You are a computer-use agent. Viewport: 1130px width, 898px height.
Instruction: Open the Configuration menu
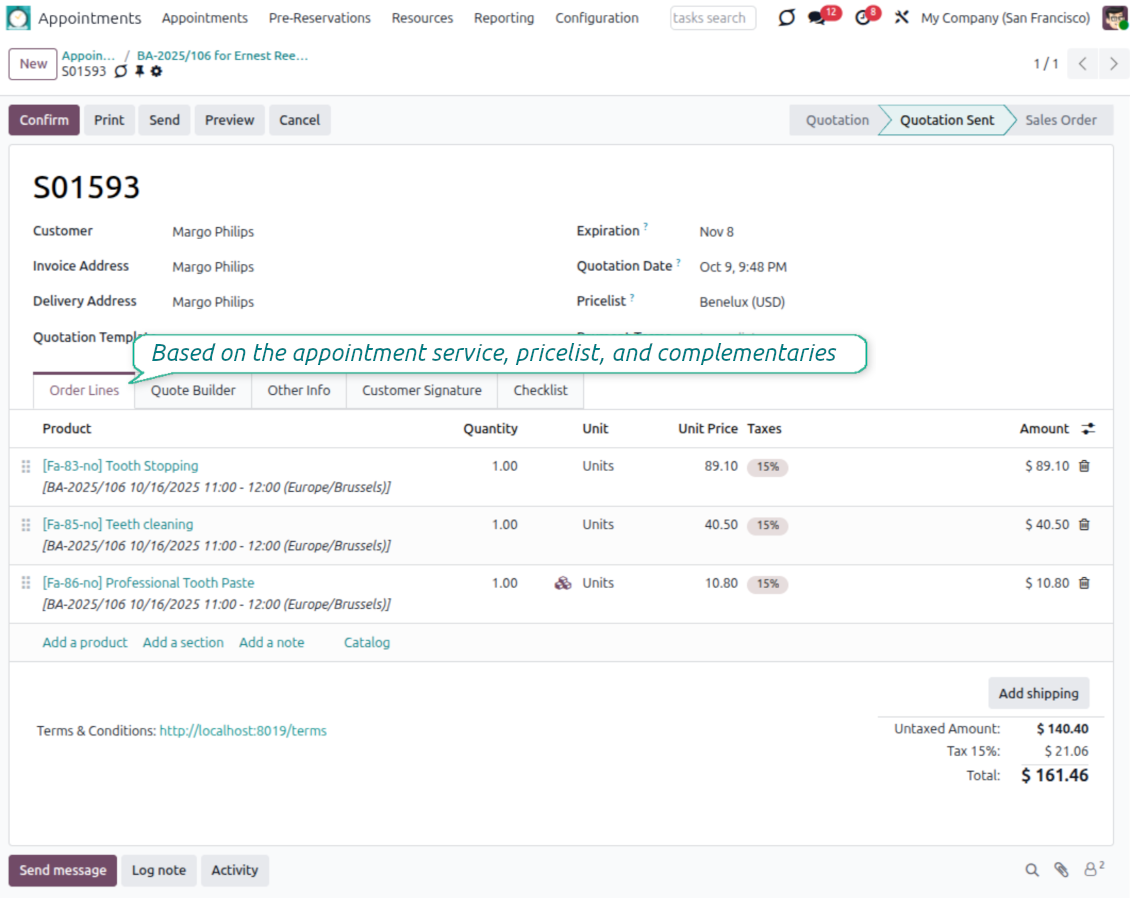(596, 18)
